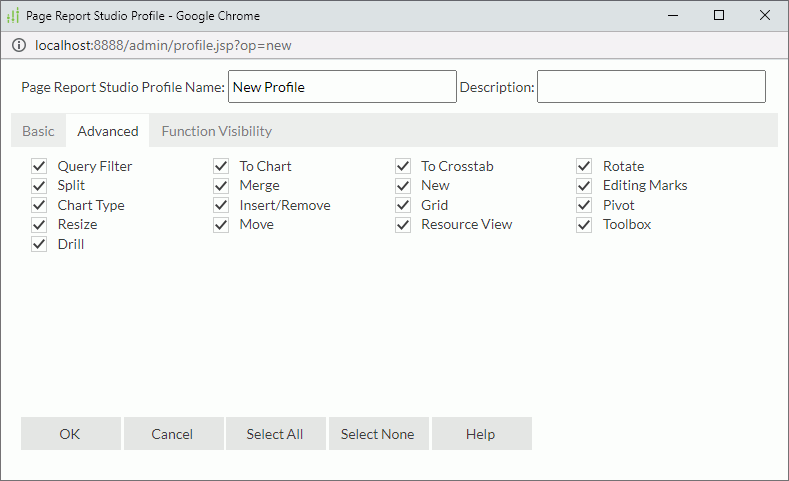Close the Page Report Studio Profile window
Image resolution: width=789 pixels, height=481 pixels.
(765, 16)
